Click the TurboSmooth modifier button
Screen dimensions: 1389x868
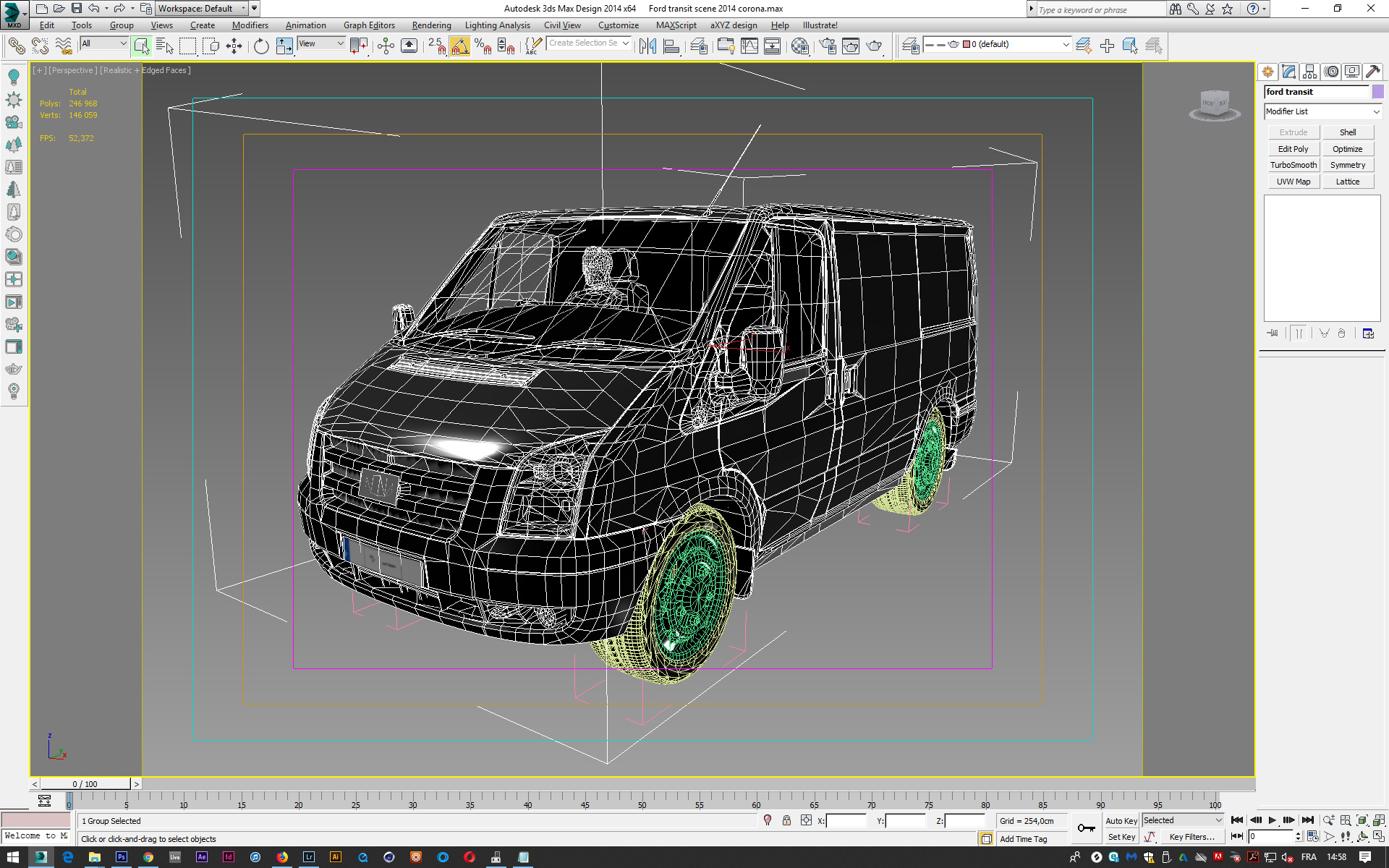click(1294, 165)
